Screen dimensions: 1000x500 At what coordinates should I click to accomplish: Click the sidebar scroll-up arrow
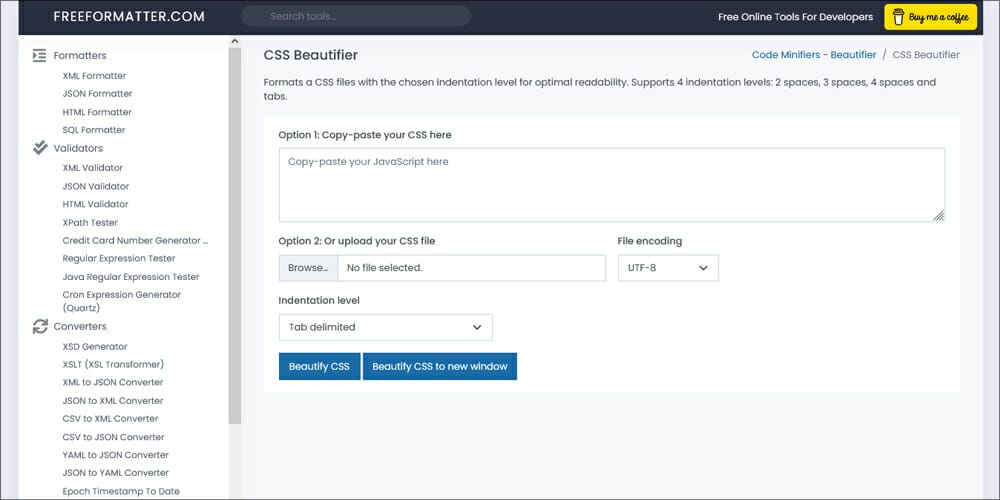[x=235, y=41]
